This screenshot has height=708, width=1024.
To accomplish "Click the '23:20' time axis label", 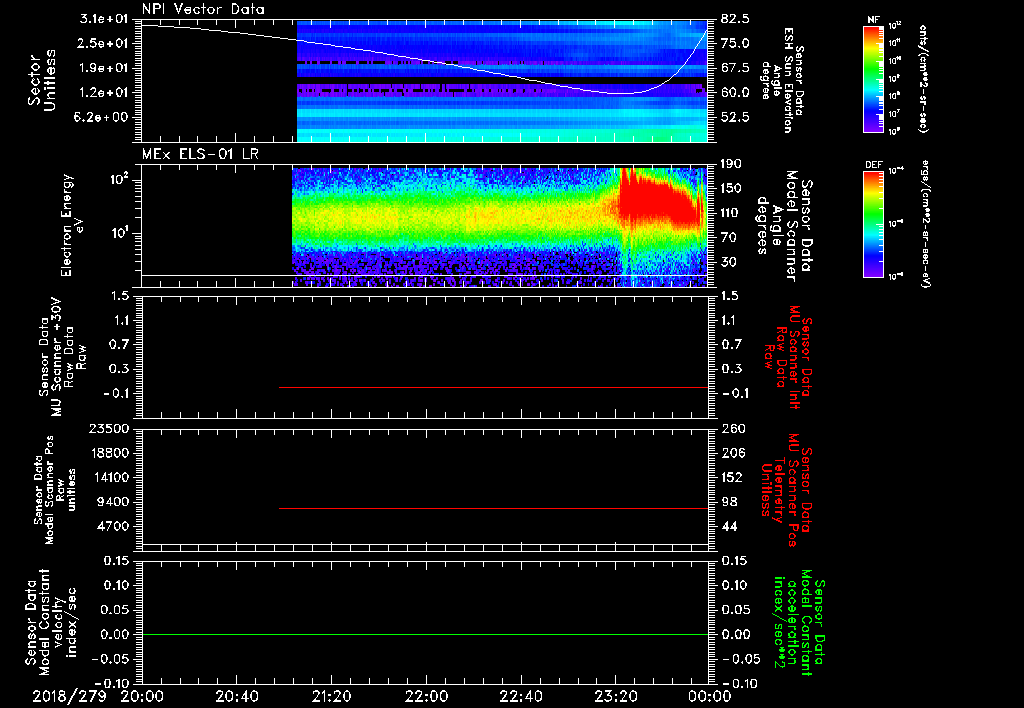I will 615,696.
